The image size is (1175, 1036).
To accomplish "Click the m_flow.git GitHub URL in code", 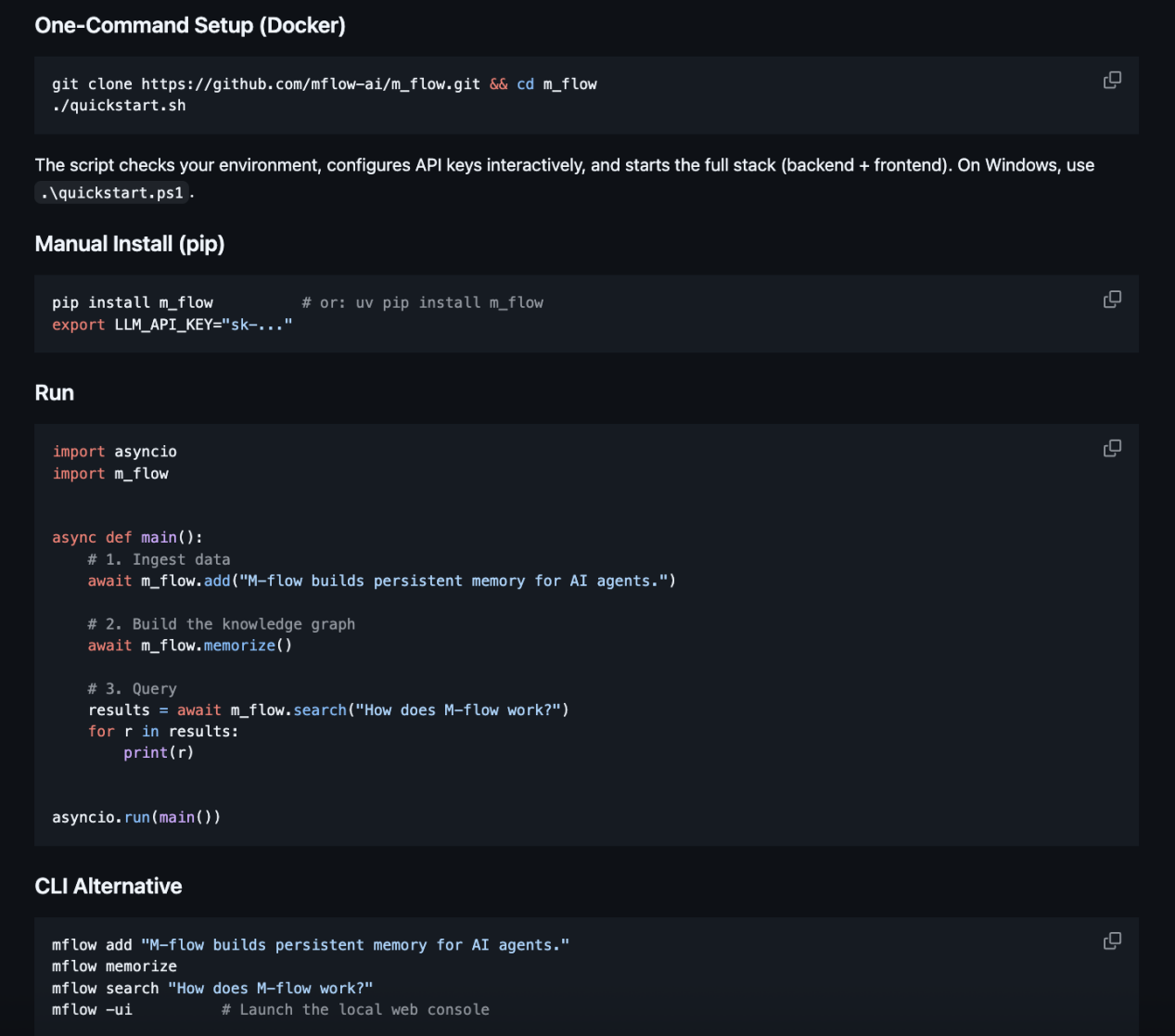I will click(x=311, y=84).
